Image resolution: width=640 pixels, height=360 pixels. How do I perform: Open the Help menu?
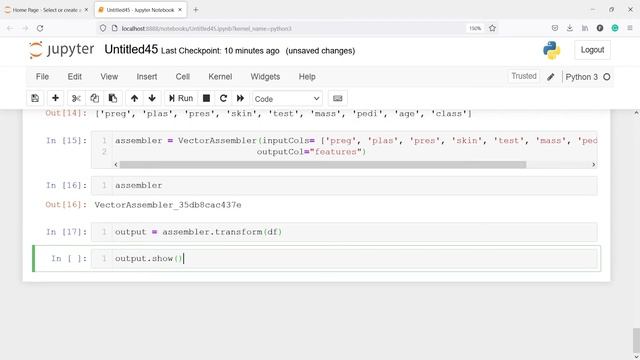click(x=307, y=77)
